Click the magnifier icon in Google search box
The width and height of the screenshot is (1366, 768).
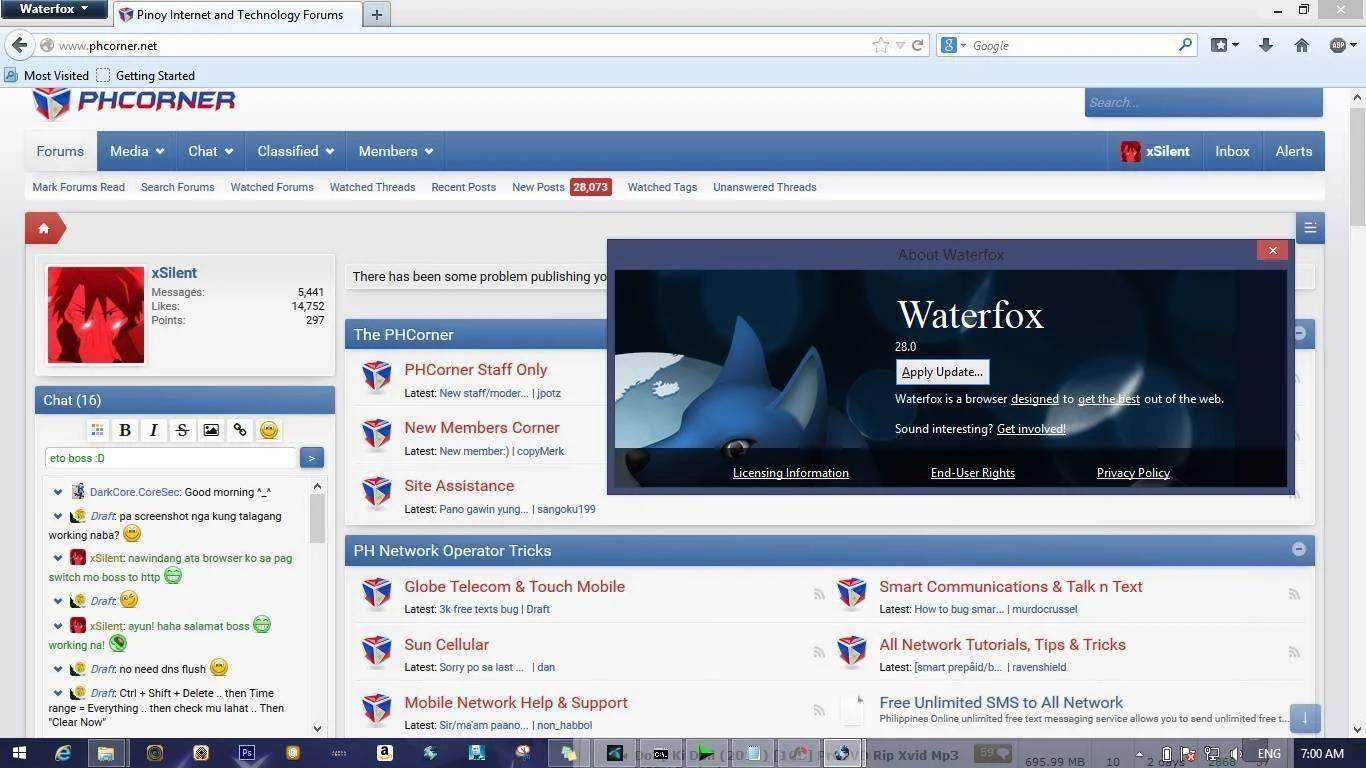pos(1185,45)
